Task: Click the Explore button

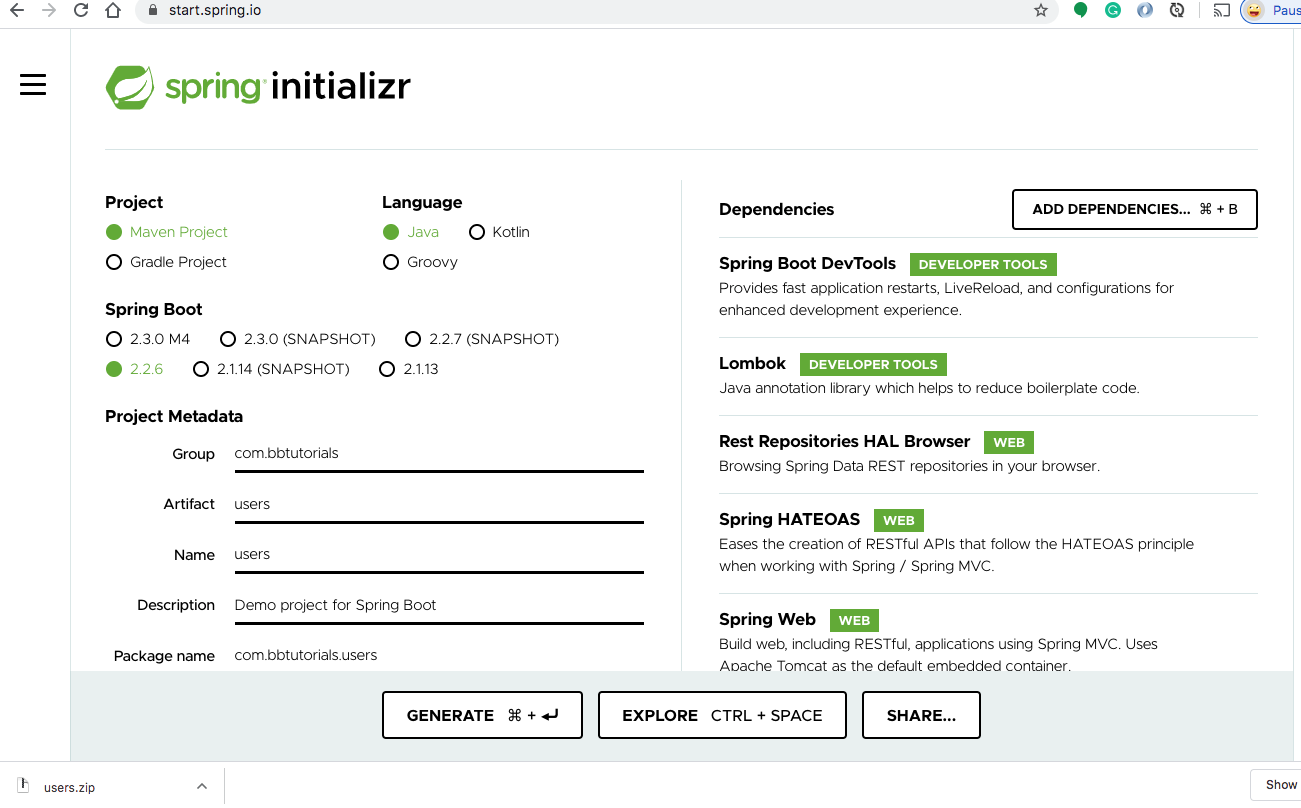Action: click(722, 715)
